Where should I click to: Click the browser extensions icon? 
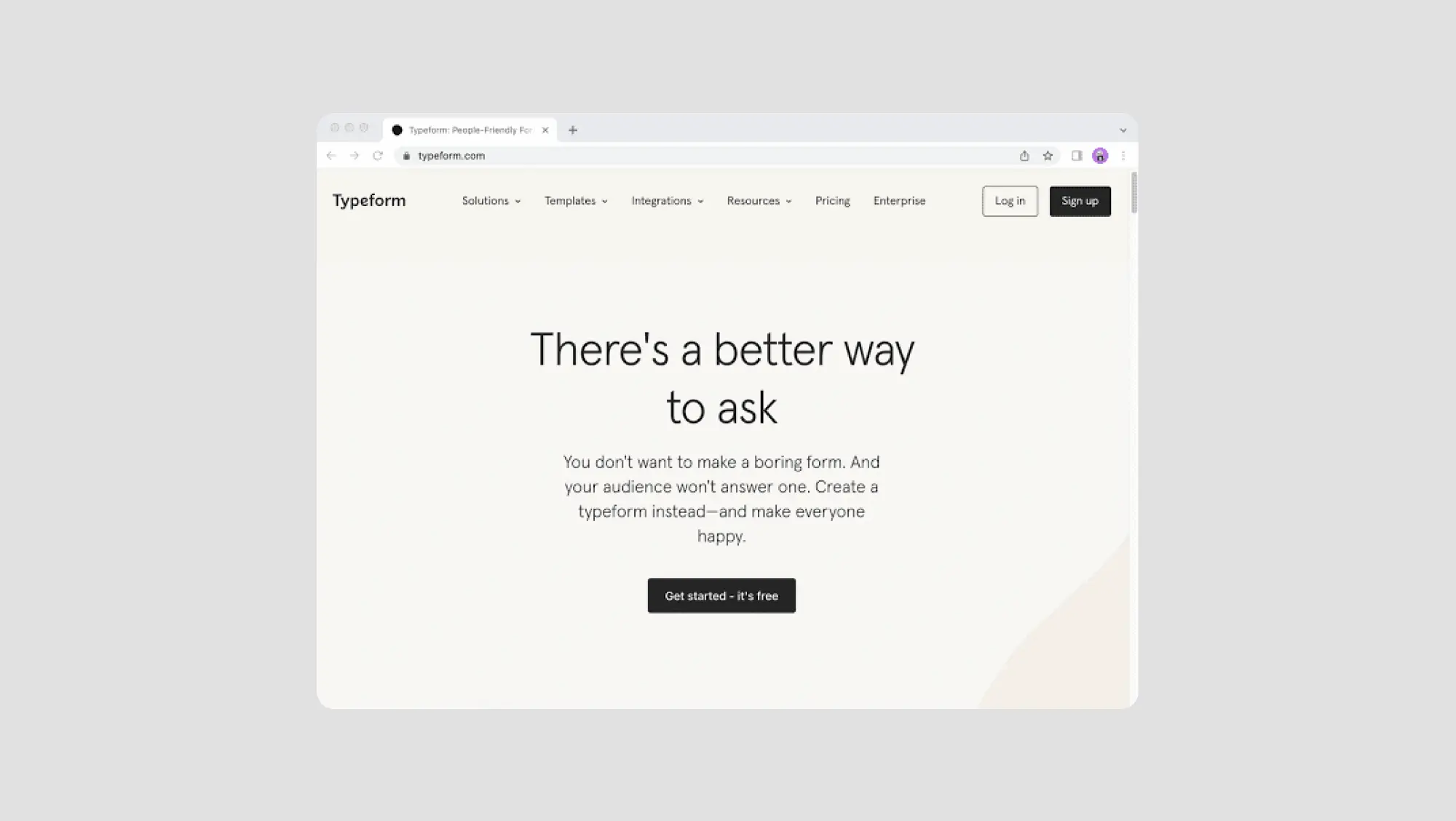coord(1077,156)
